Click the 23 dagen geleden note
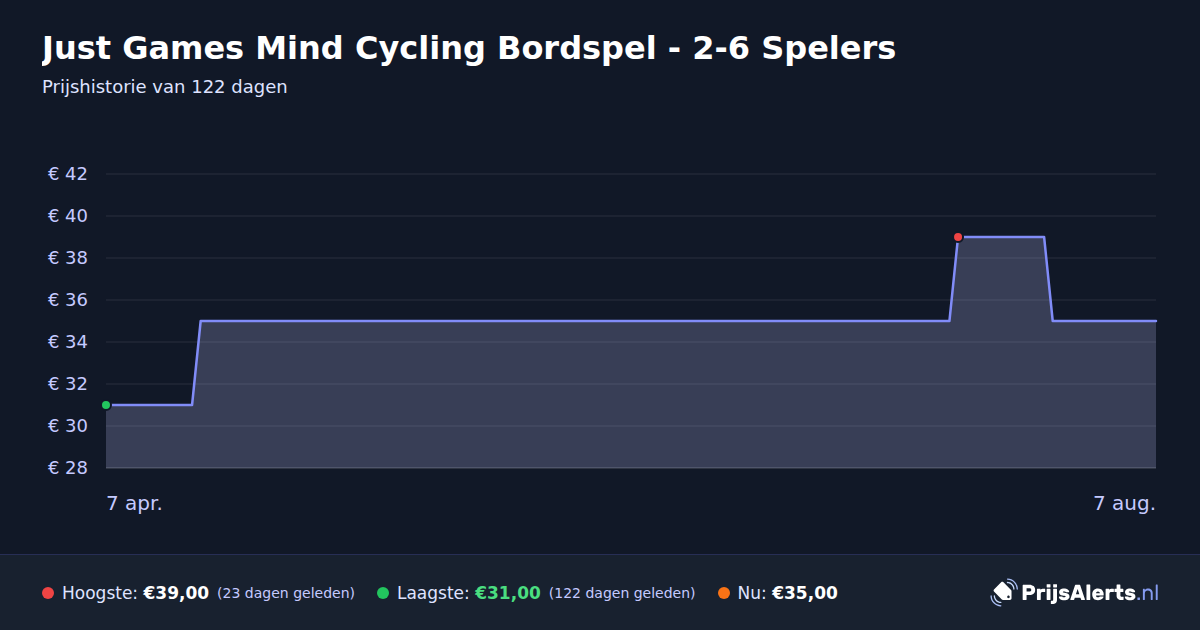 tap(286, 593)
